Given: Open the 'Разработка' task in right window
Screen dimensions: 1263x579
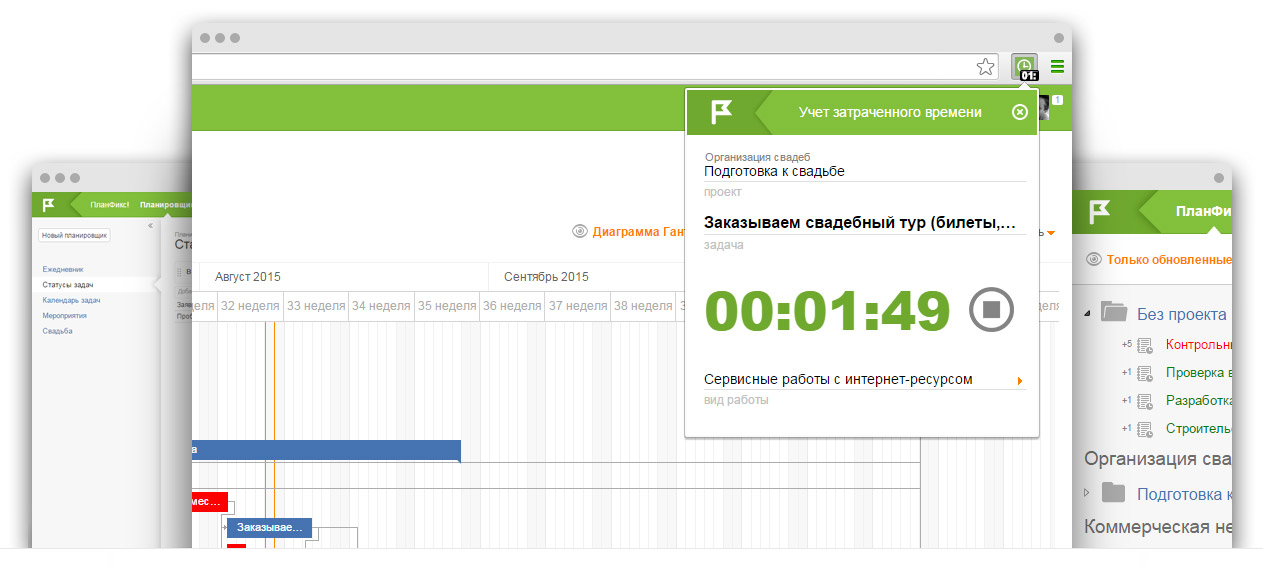Looking at the screenshot, I should [1199, 401].
